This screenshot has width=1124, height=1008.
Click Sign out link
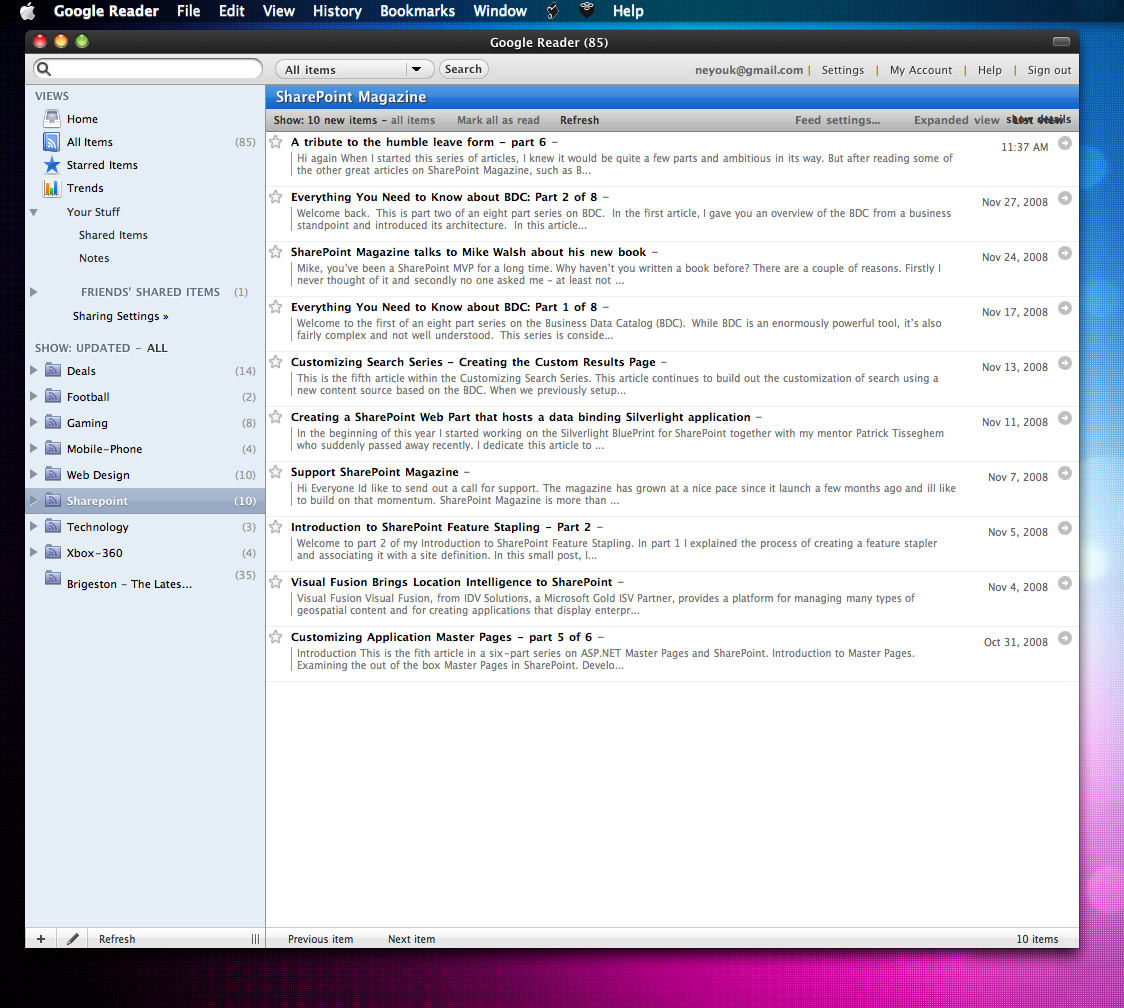coord(1049,70)
